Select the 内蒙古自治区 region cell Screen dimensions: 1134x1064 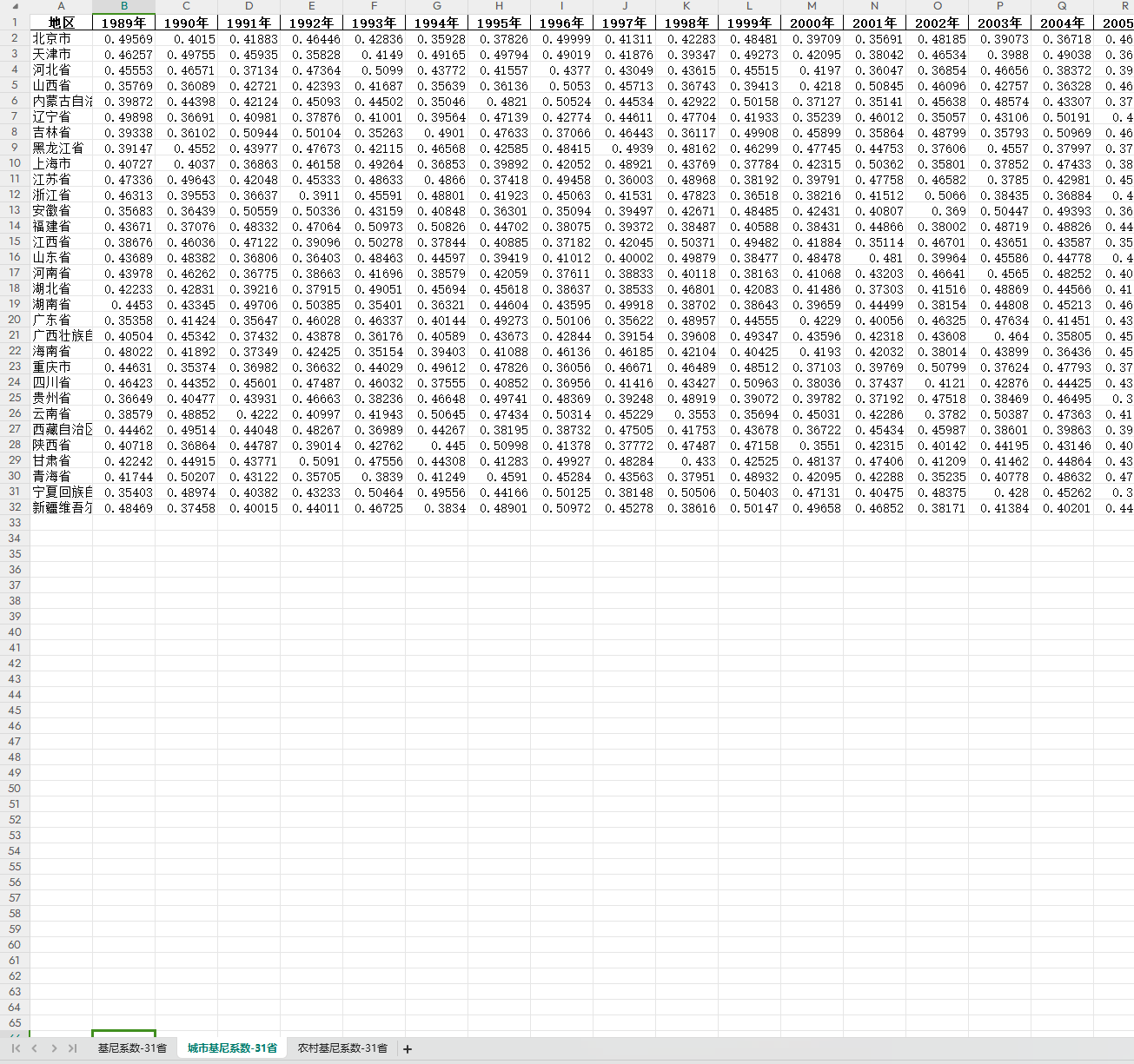(61, 101)
